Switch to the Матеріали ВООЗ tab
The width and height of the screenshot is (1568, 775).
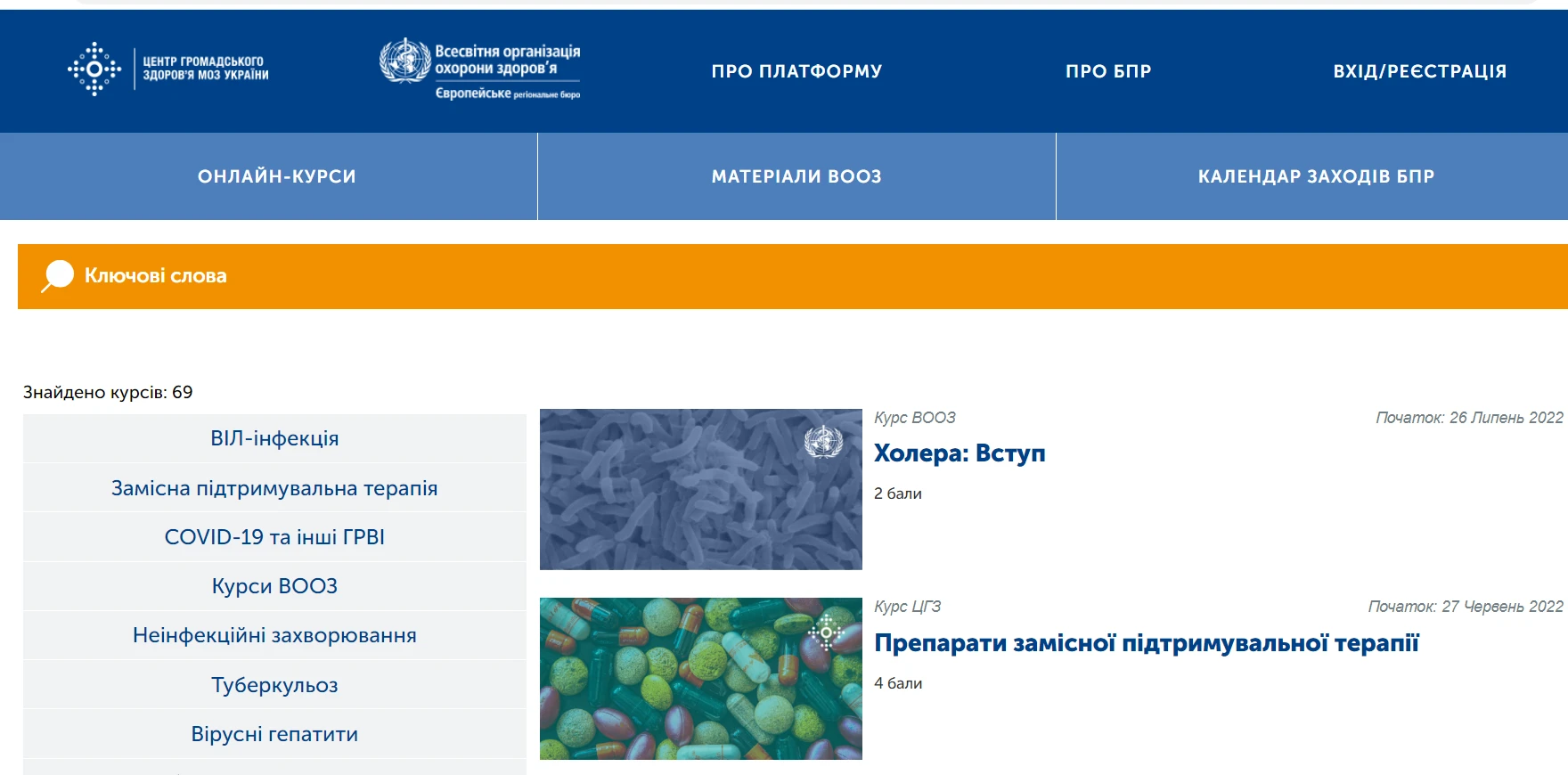pos(796,176)
